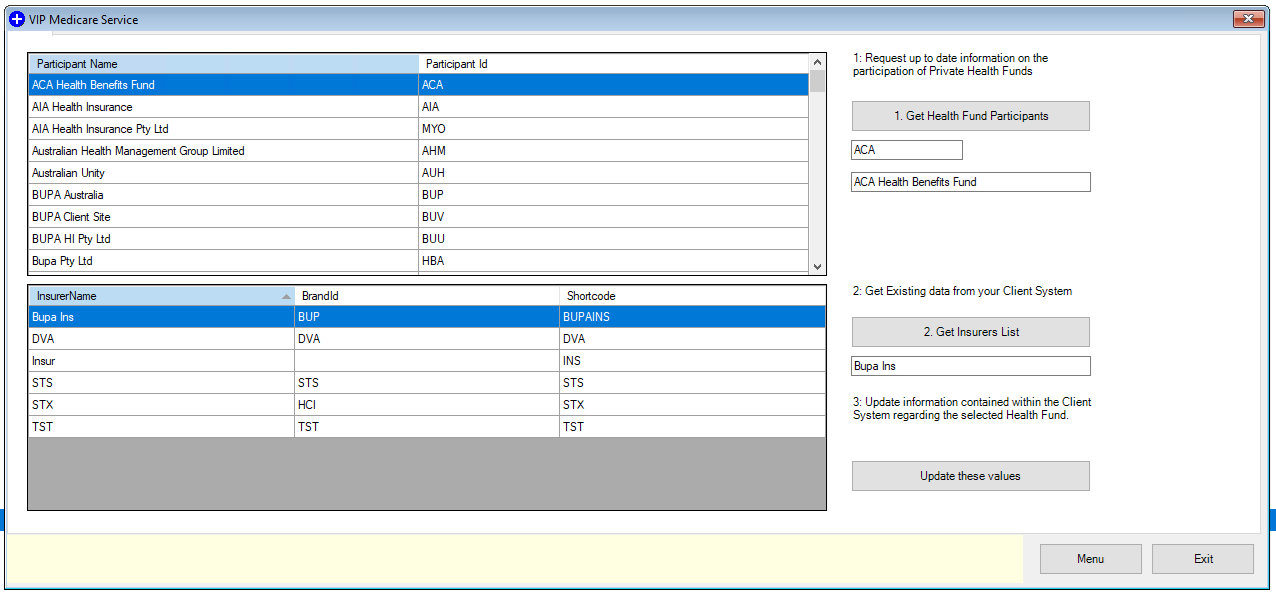Click the Update these values button
The image size is (1276, 595).
(x=970, y=476)
